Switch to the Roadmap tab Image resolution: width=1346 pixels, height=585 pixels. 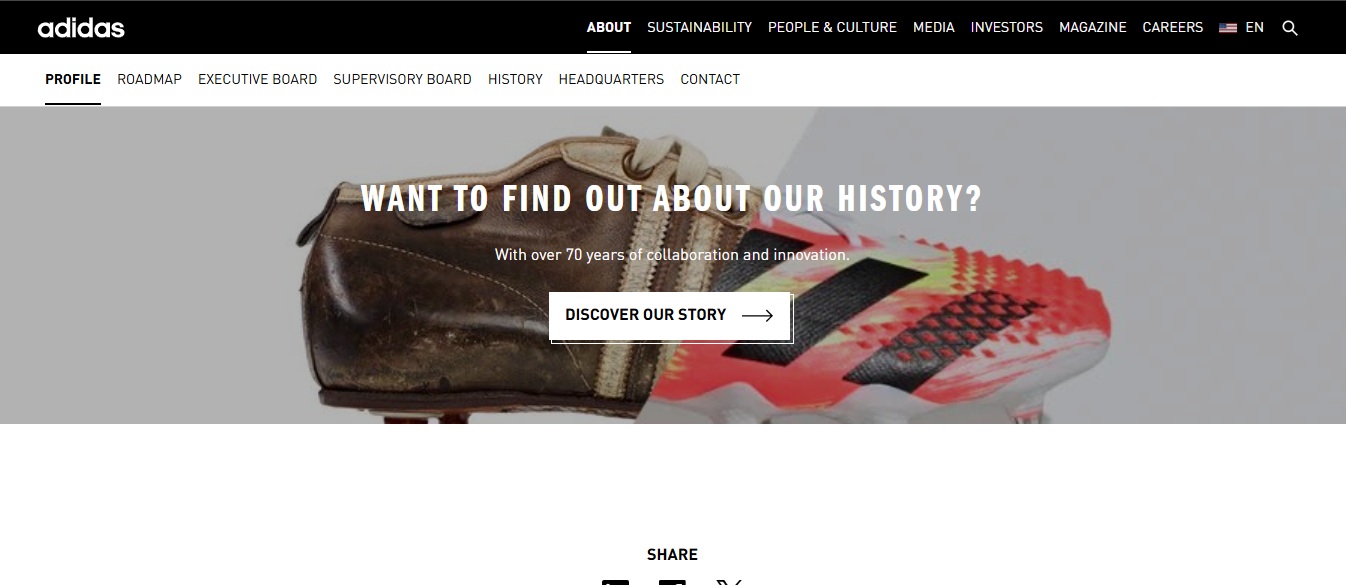[x=149, y=79]
